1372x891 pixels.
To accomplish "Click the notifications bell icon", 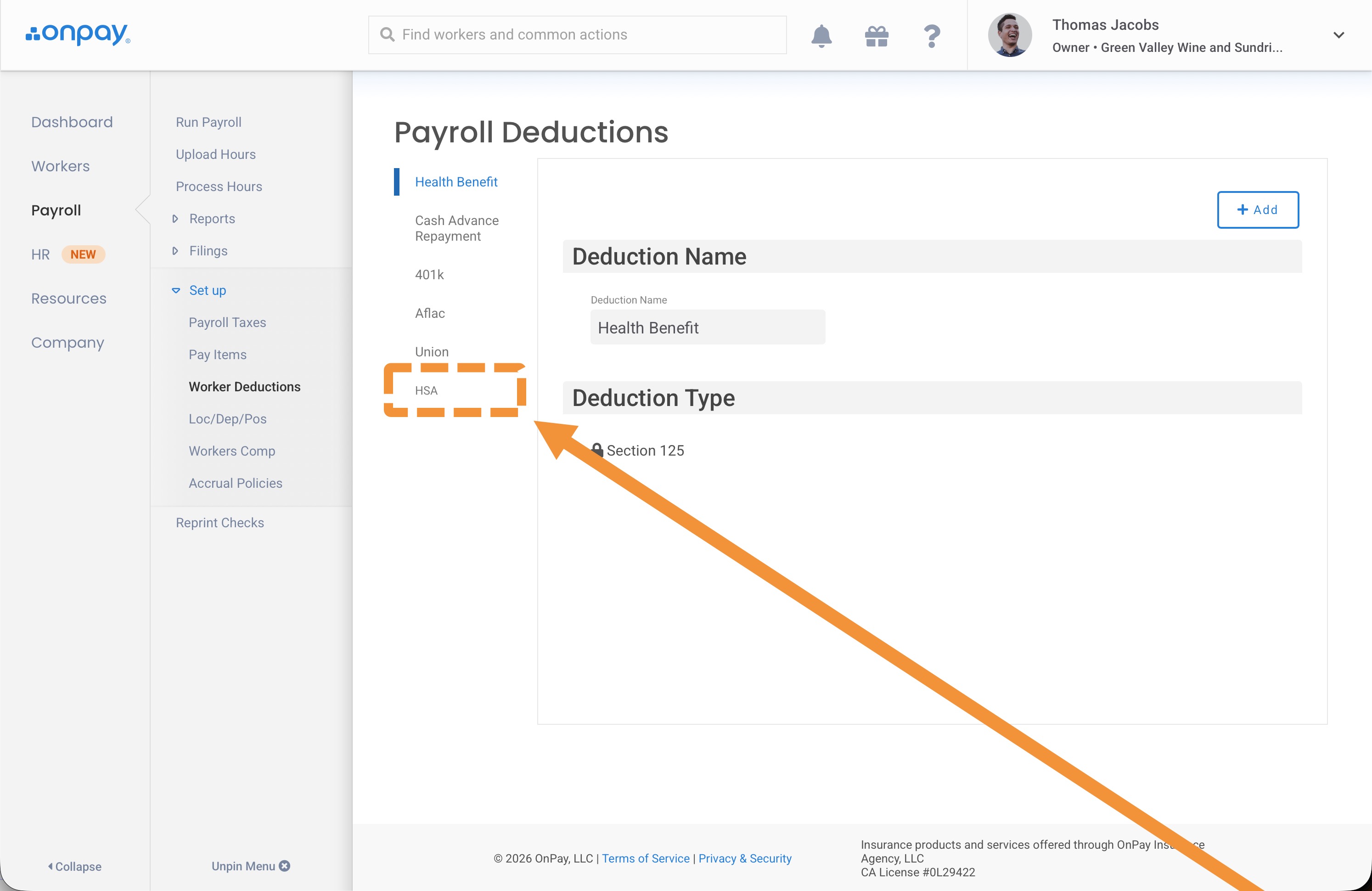I will (821, 36).
